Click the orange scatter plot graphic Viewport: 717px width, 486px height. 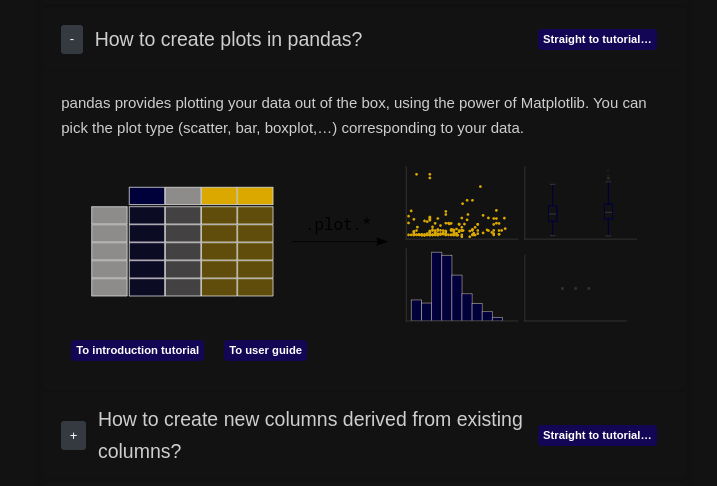[460, 204]
